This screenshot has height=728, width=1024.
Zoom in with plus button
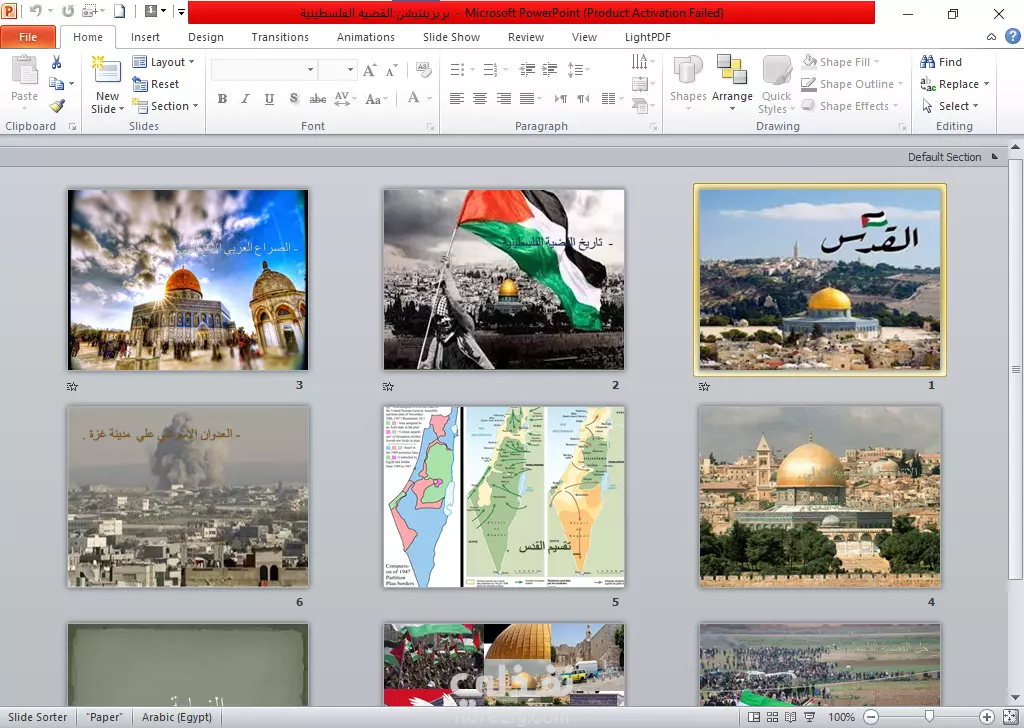coord(987,717)
